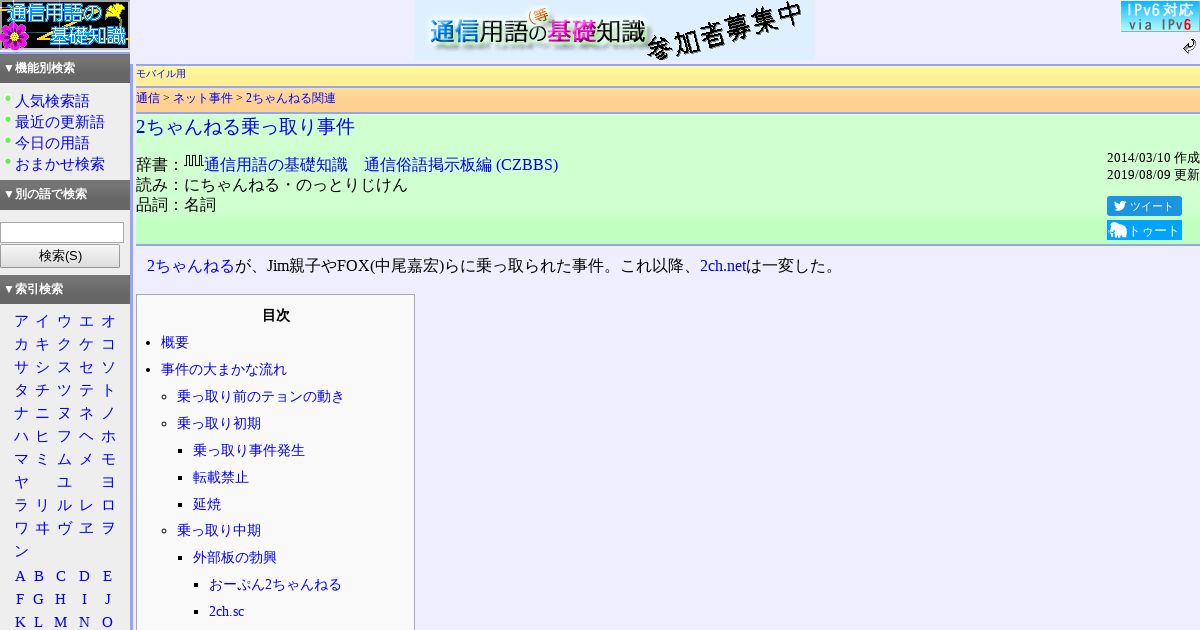Open the 2ch.net link in summary
The height and width of the screenshot is (630, 1200).
[723, 266]
